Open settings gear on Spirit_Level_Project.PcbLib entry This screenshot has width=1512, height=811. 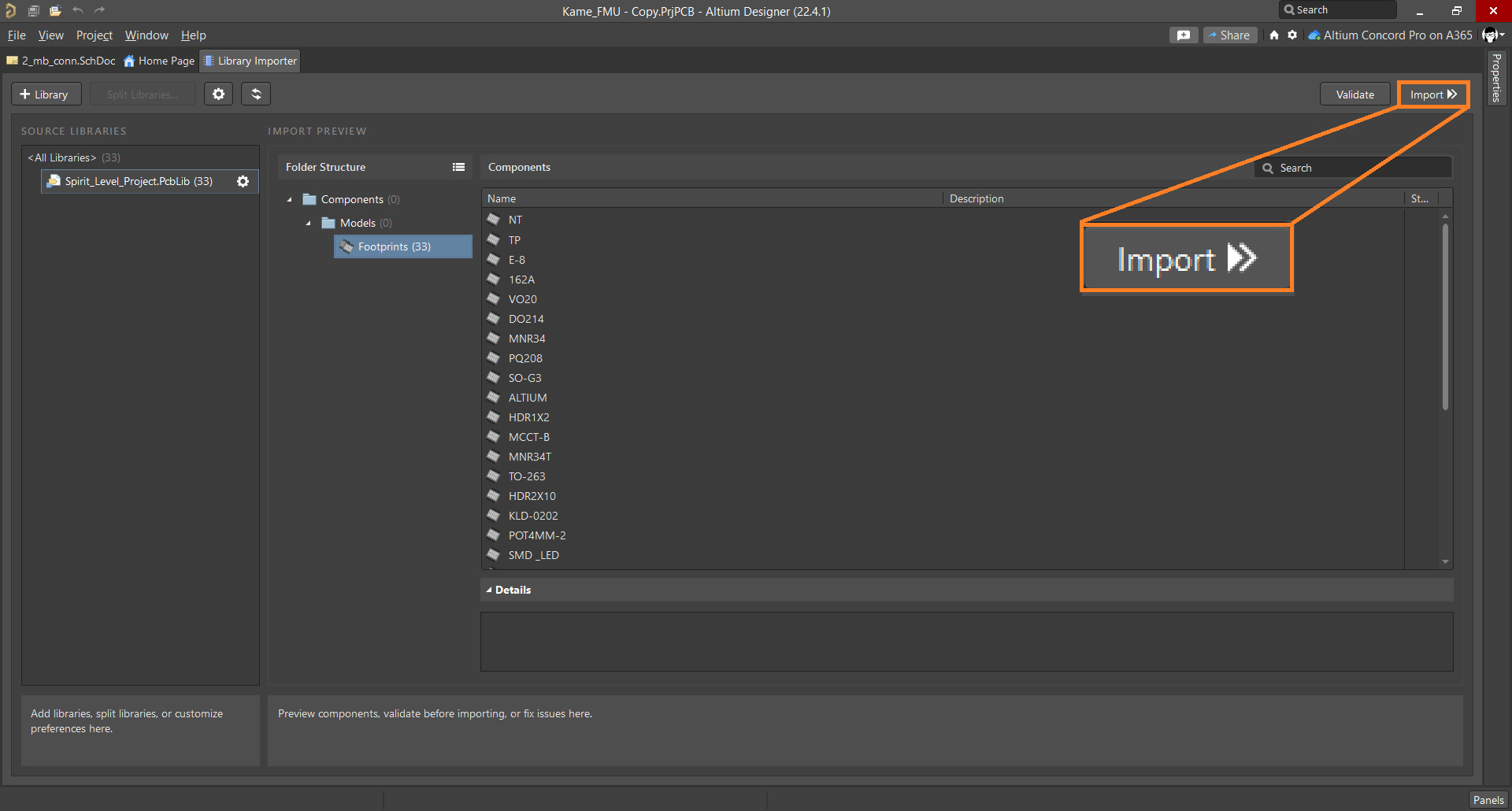click(243, 181)
